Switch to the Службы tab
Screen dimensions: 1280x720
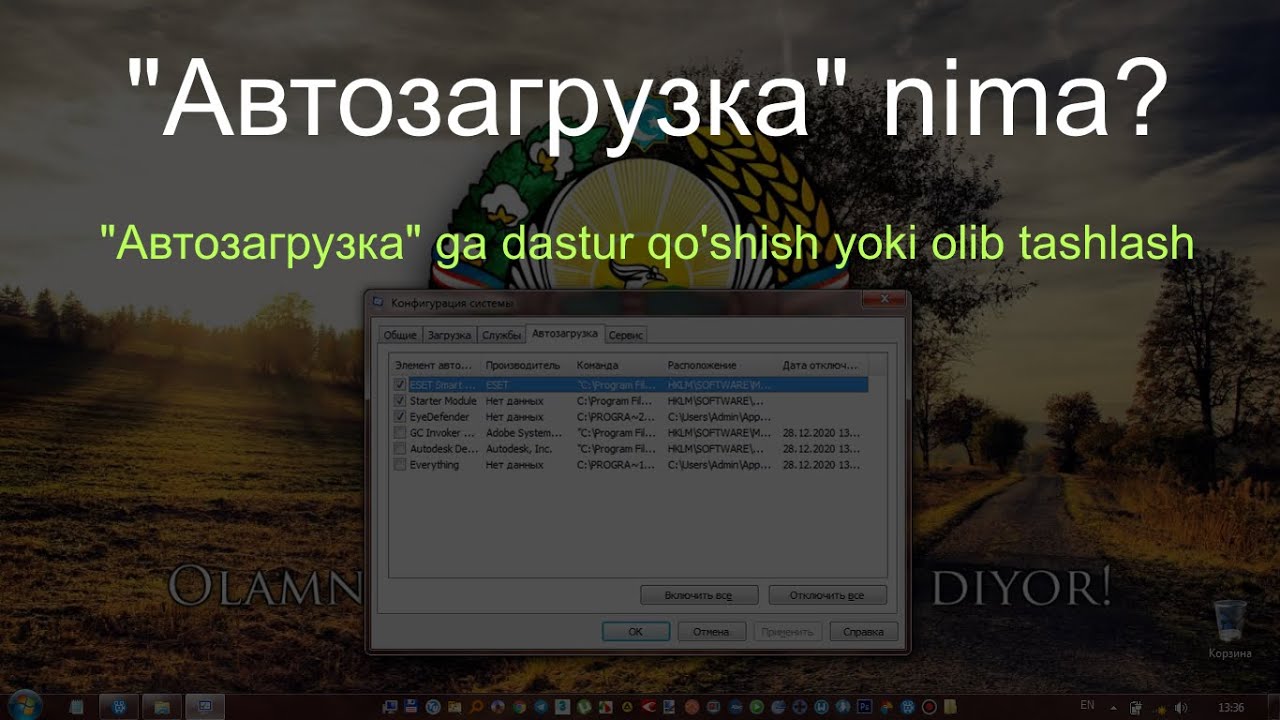[500, 335]
